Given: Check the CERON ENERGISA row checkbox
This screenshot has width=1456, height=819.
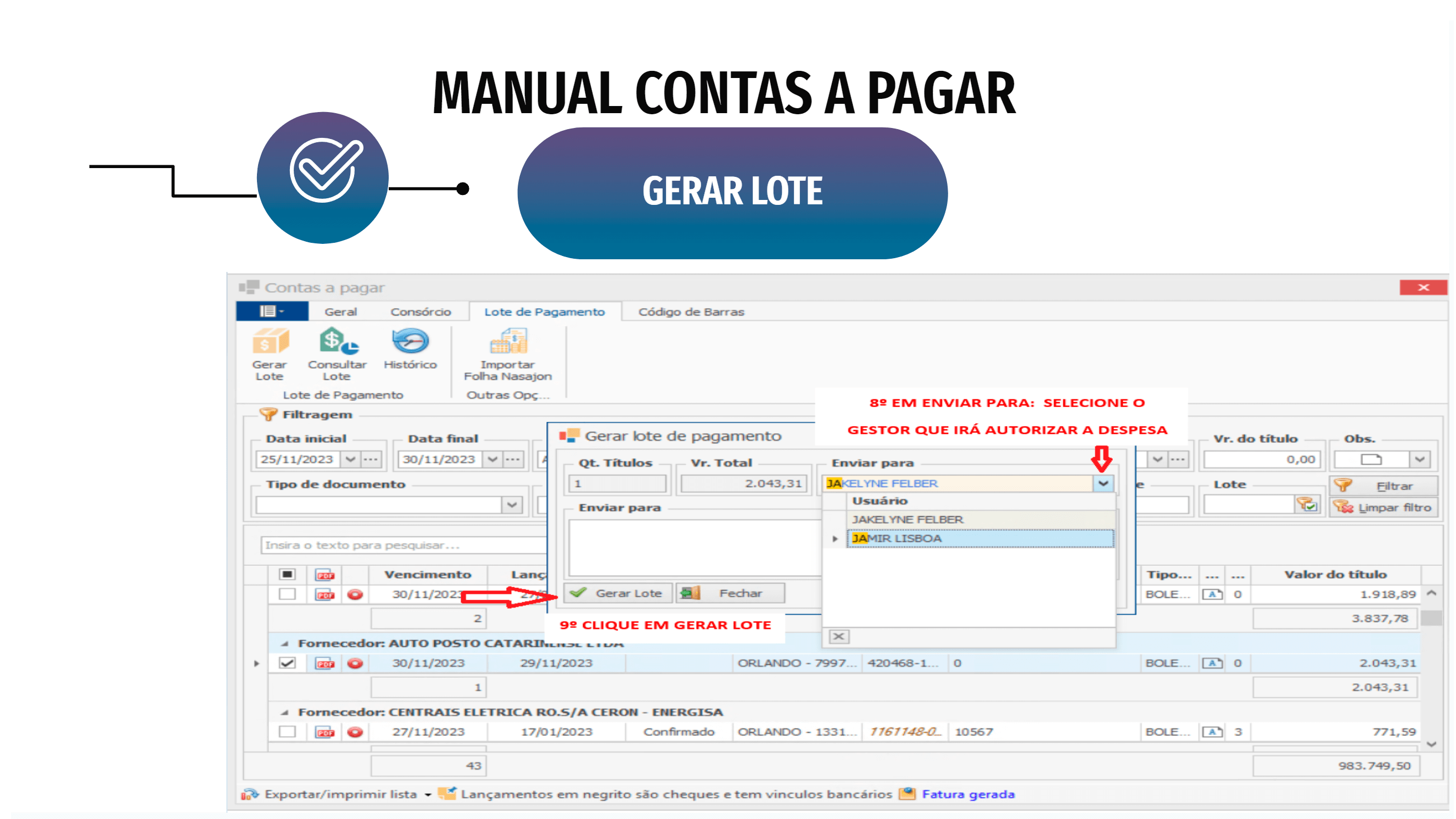Looking at the screenshot, I should (287, 732).
